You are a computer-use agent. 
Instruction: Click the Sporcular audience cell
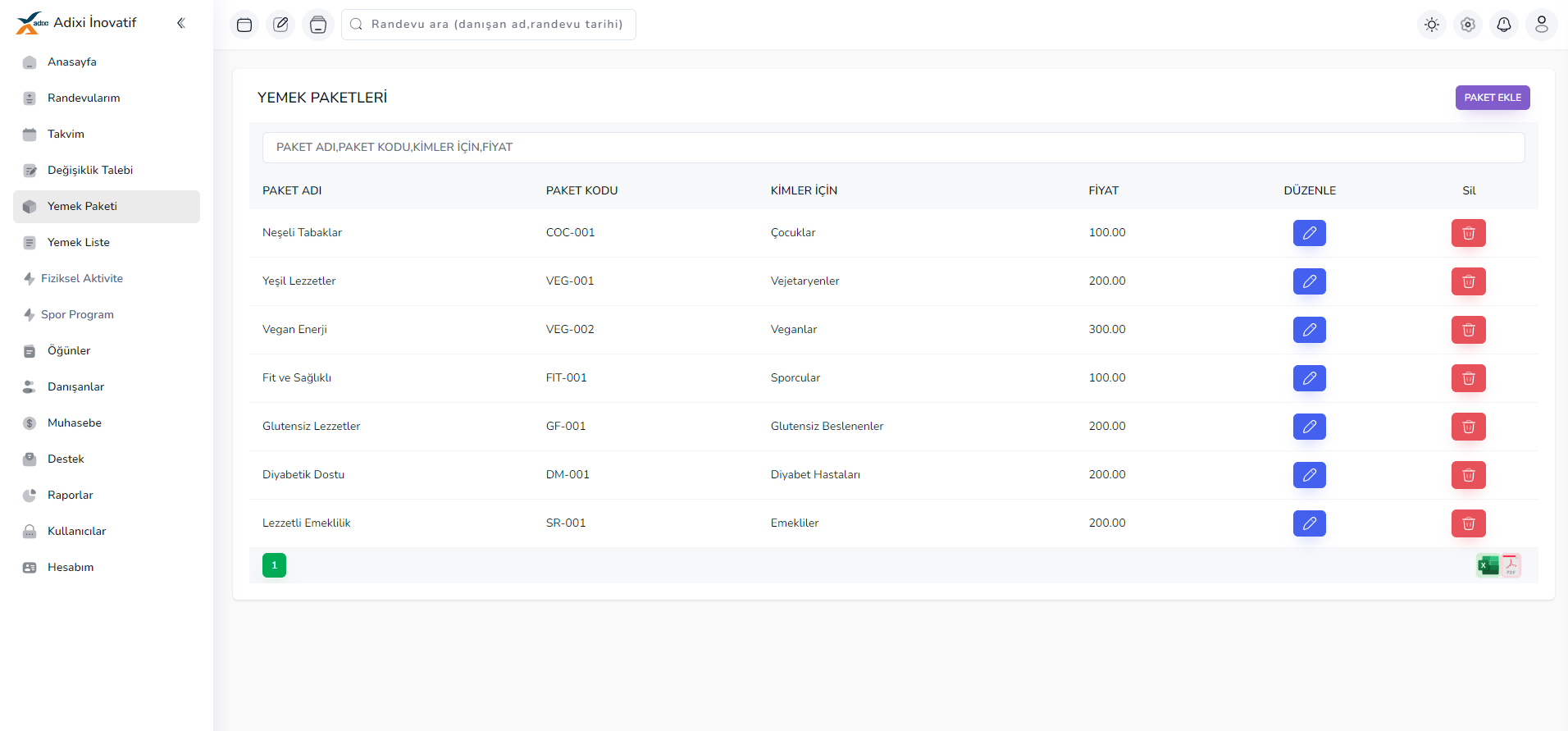coord(795,378)
